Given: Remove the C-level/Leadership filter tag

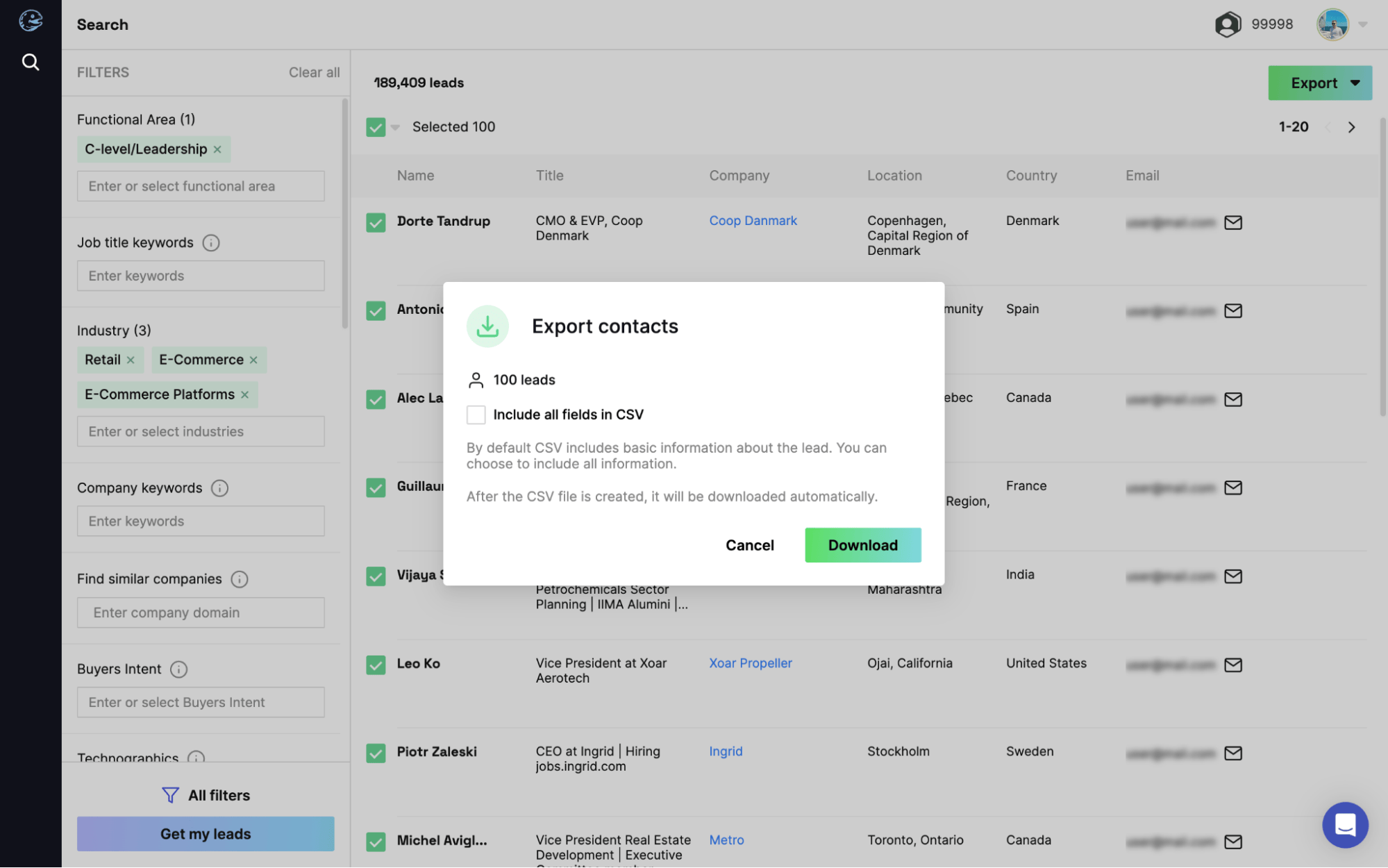Looking at the screenshot, I should 217,149.
